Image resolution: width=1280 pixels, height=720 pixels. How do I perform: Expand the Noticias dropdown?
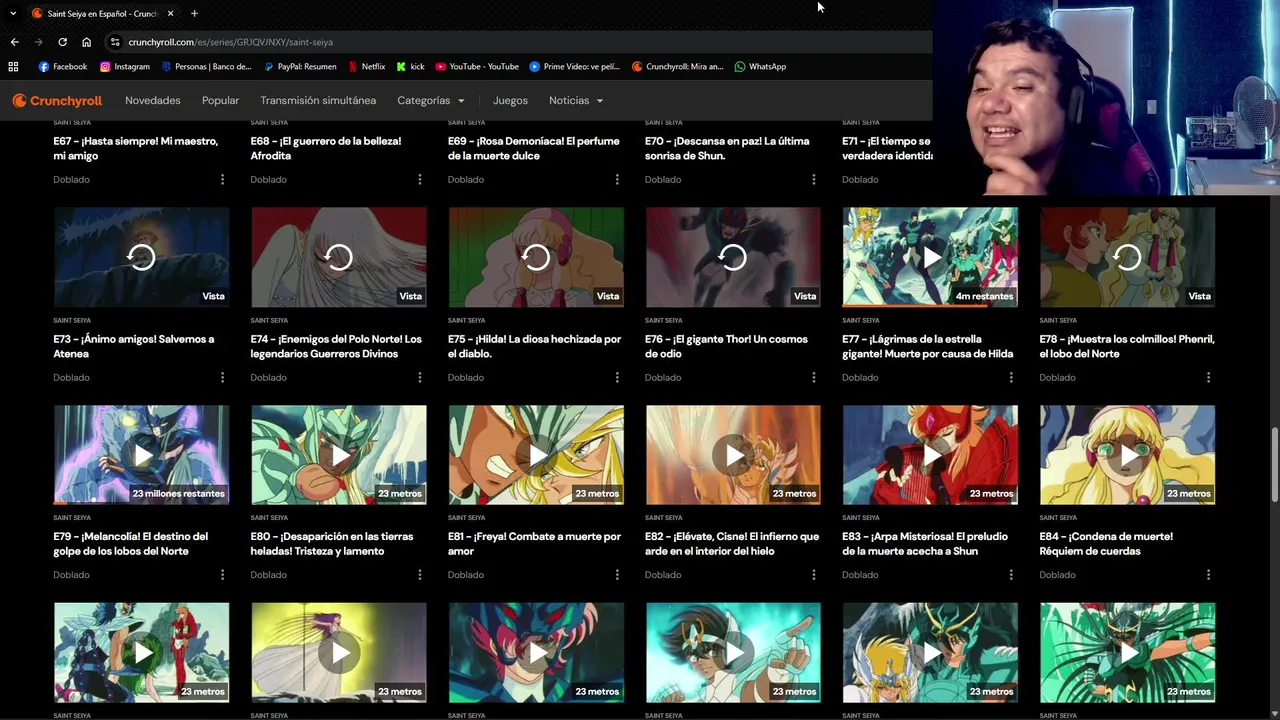pyautogui.click(x=576, y=100)
